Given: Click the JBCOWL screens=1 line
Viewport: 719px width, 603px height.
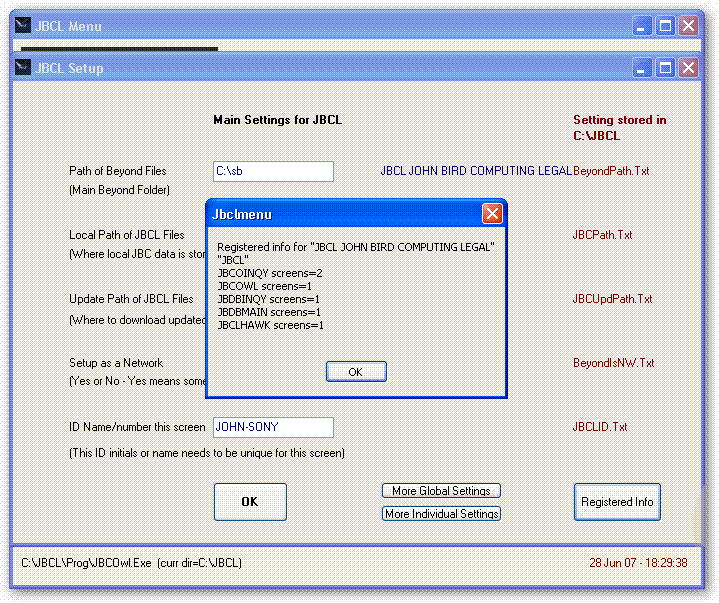Looking at the screenshot, I should 265,286.
